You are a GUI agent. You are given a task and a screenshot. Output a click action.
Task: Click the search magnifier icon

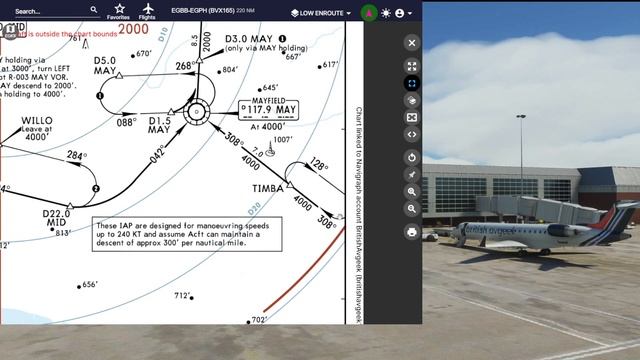(x=94, y=9)
